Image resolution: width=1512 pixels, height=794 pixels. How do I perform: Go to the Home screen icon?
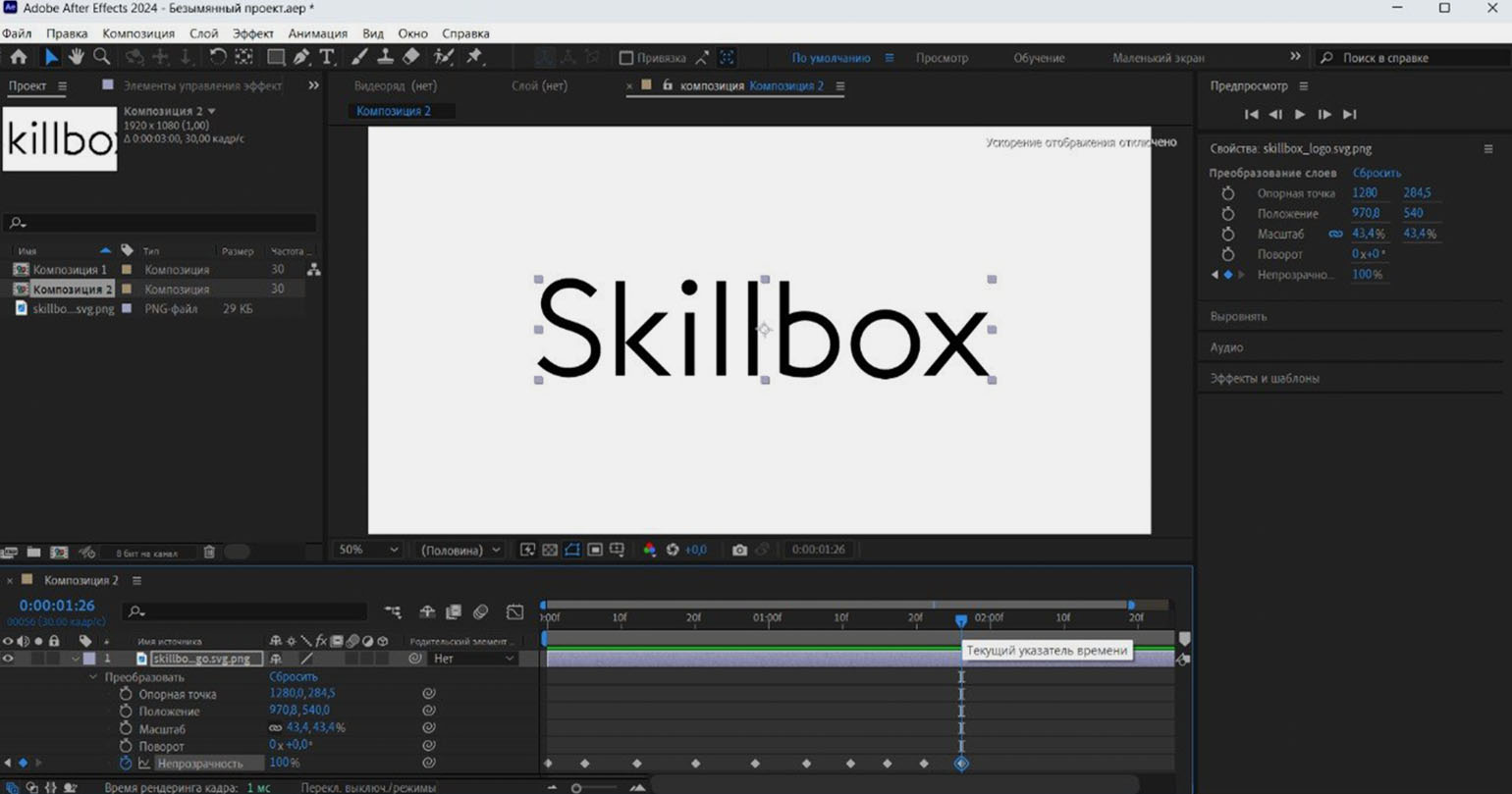pyautogui.click(x=19, y=57)
